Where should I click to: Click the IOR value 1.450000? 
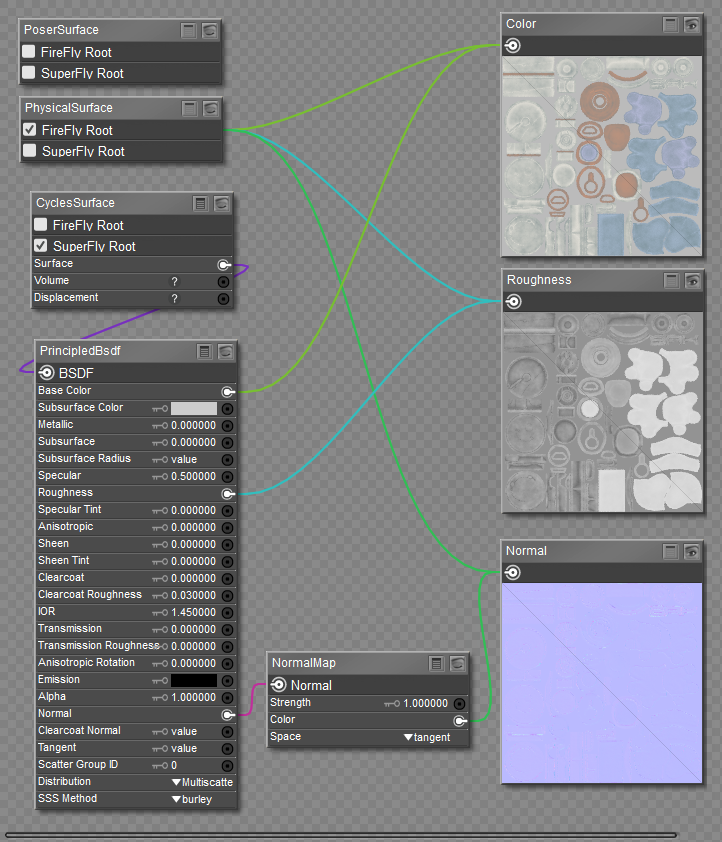pos(193,613)
